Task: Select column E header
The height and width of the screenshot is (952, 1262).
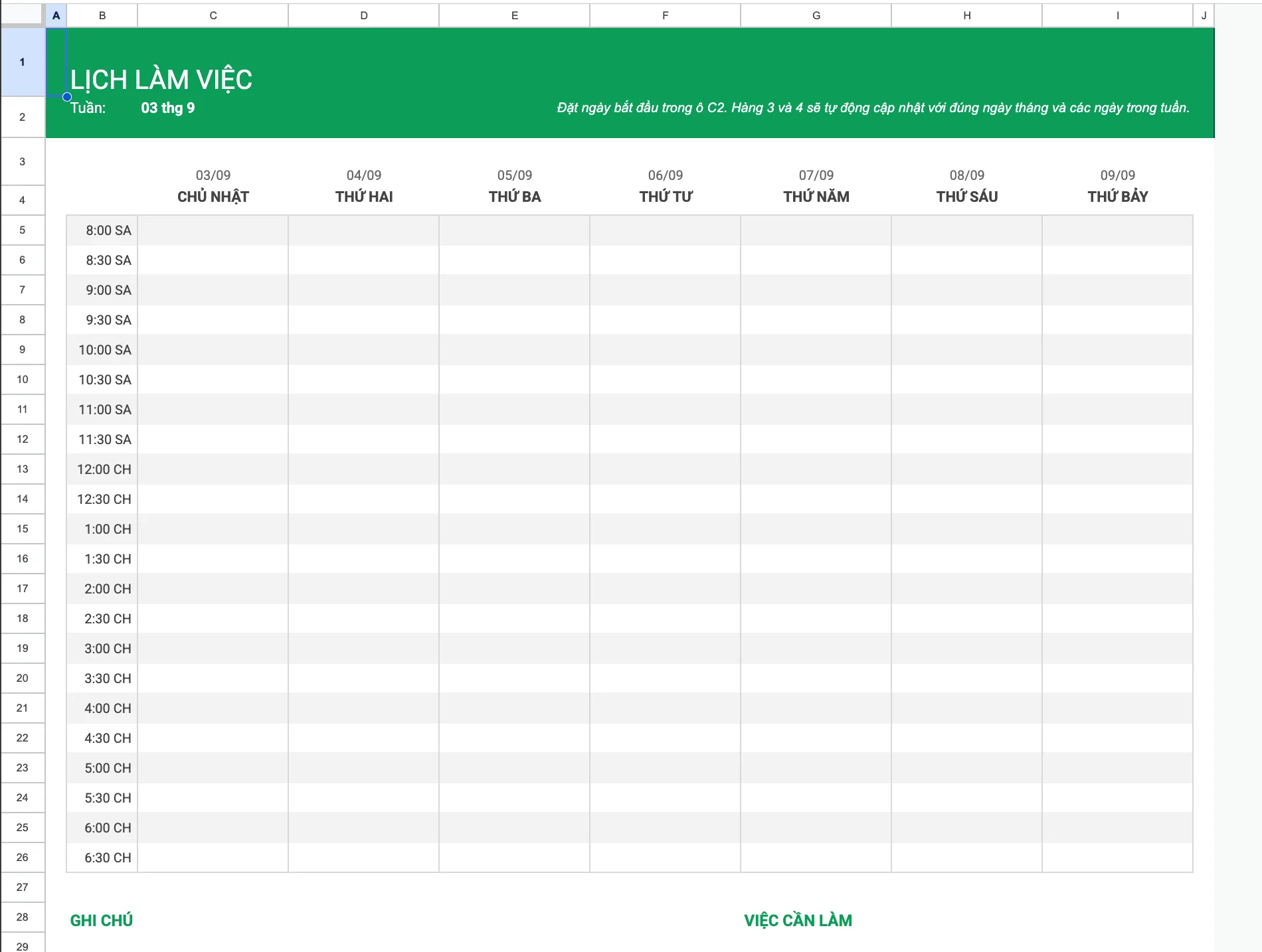Action: coord(515,15)
